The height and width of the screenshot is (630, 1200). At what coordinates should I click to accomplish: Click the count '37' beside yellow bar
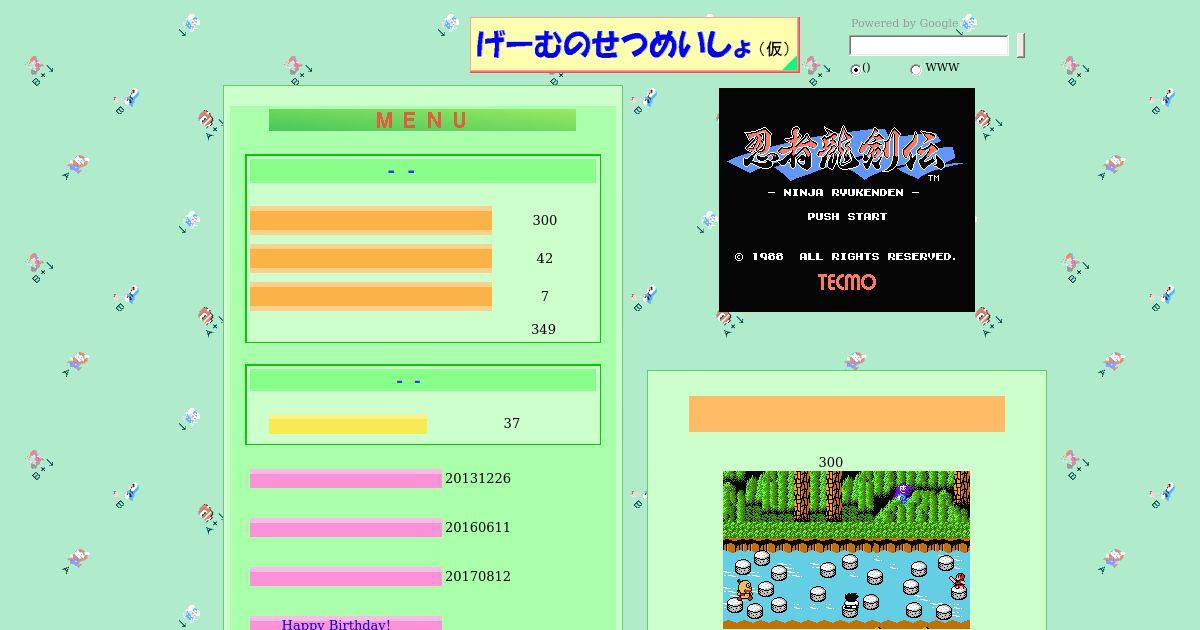(x=512, y=423)
